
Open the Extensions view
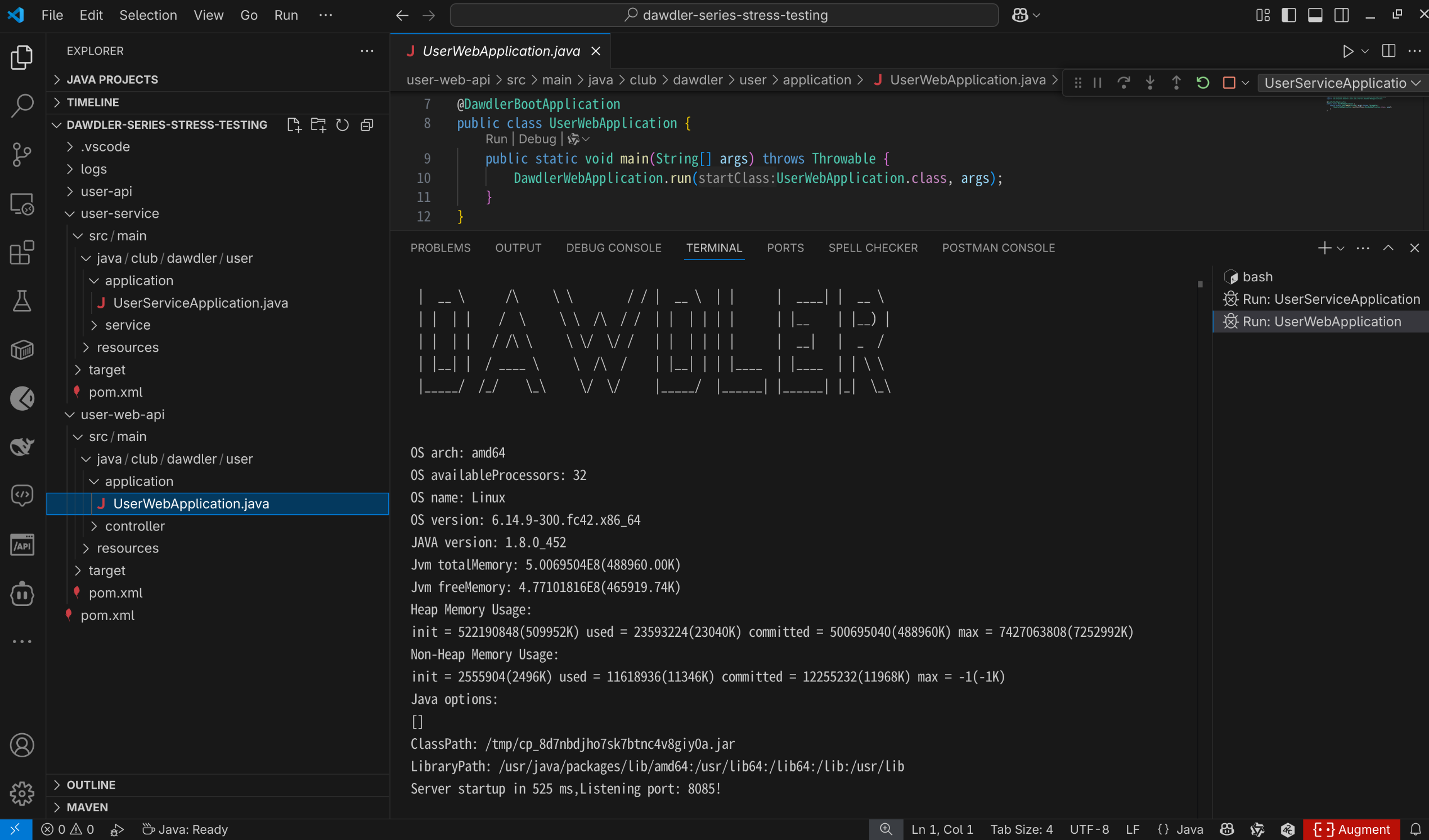coord(21,253)
